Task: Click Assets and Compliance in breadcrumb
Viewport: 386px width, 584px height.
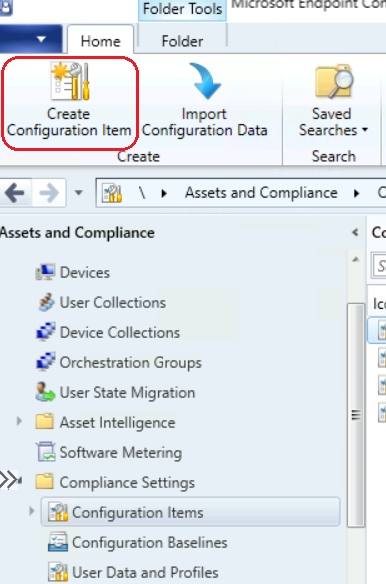Action: (x=261, y=193)
